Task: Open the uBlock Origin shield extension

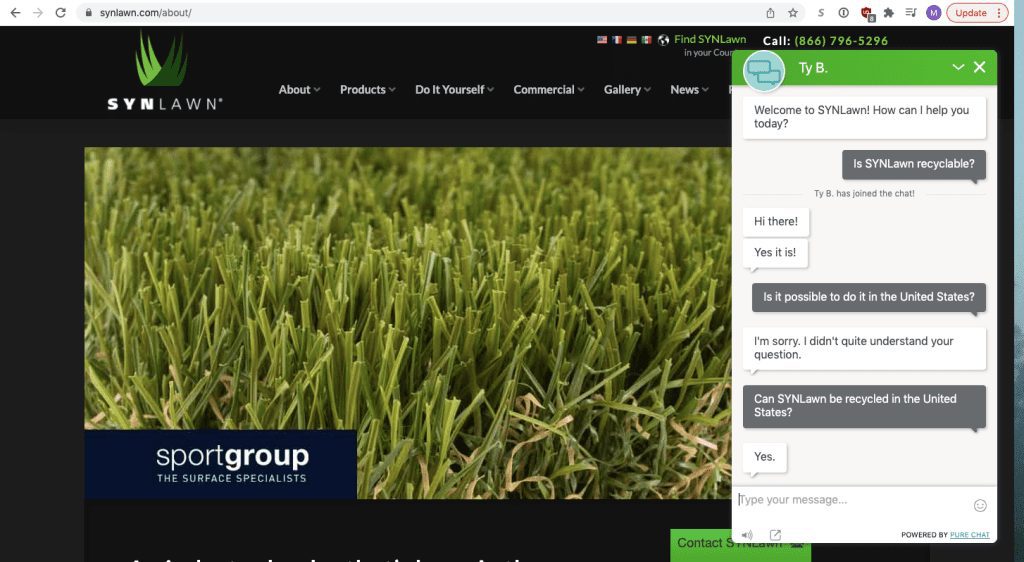Action: click(x=867, y=13)
